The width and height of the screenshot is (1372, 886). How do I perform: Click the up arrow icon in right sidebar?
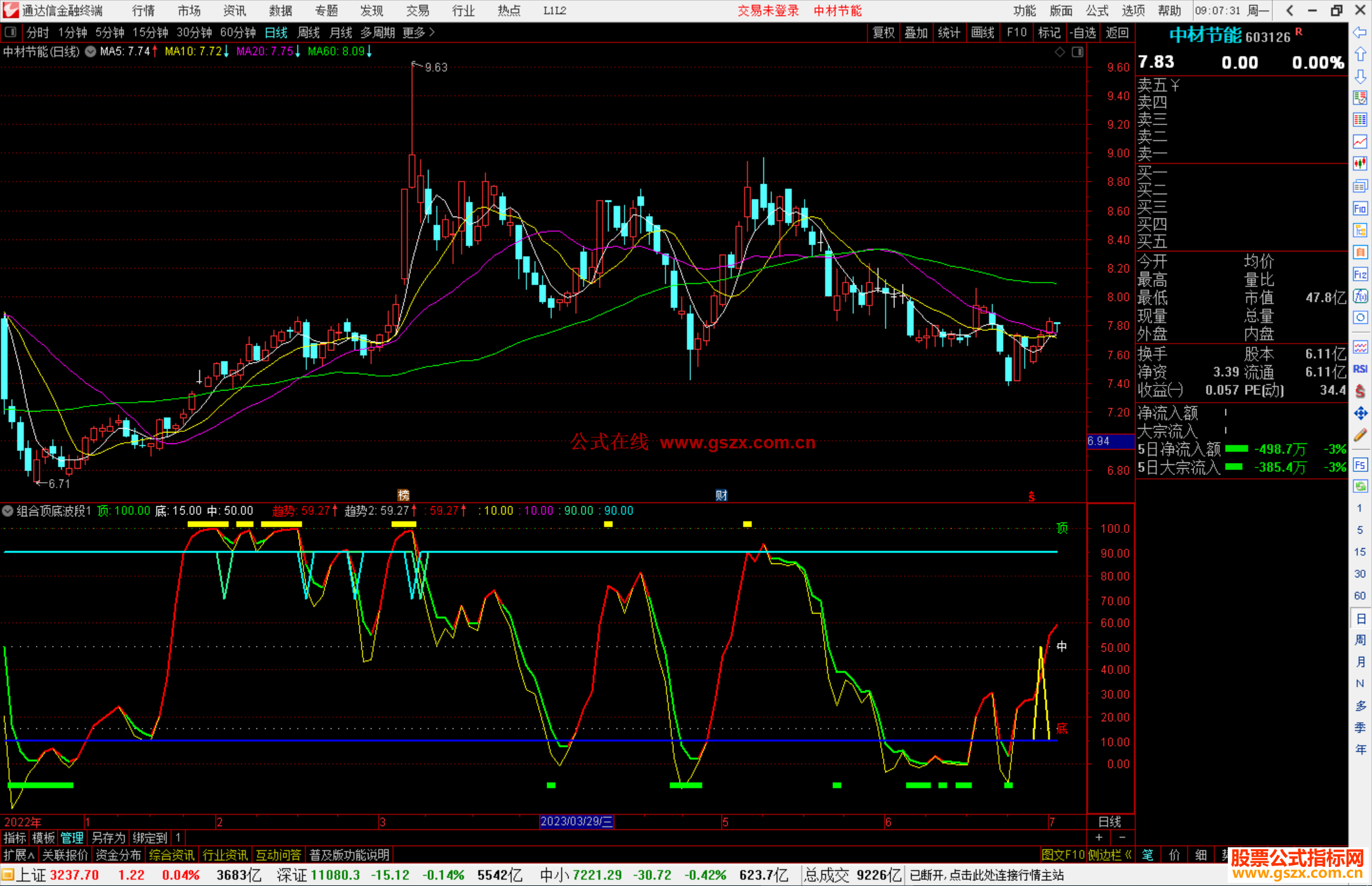(x=1360, y=55)
